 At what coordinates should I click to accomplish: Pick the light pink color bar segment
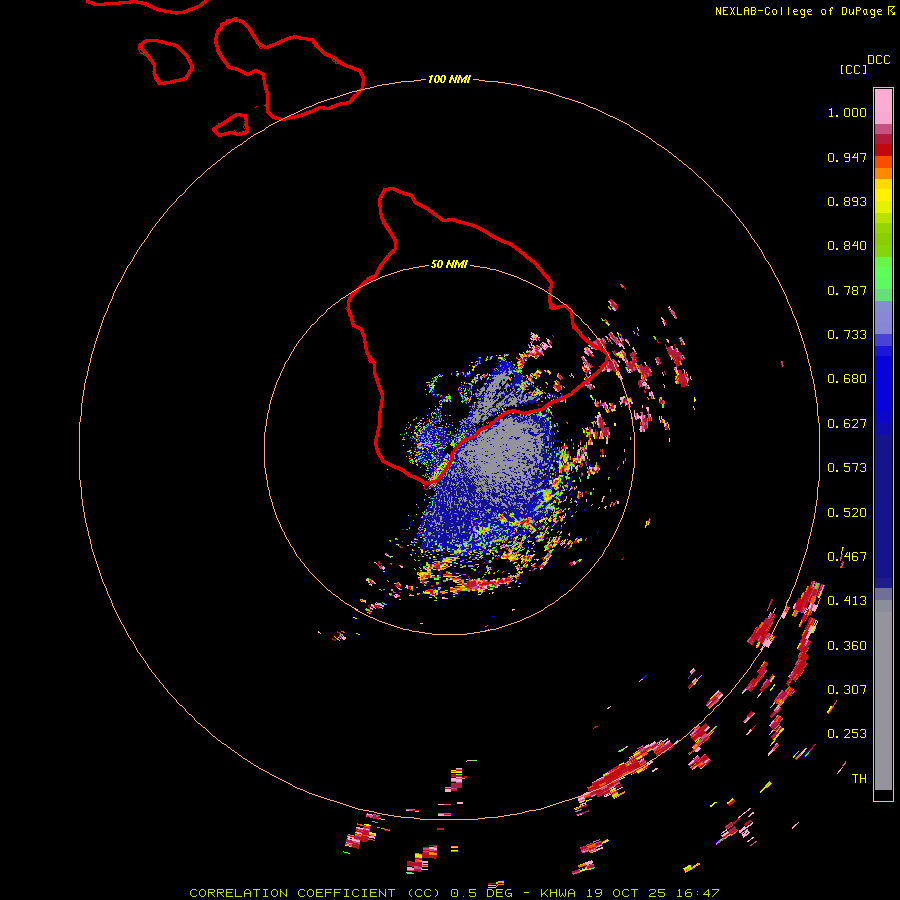pyautogui.click(x=883, y=106)
